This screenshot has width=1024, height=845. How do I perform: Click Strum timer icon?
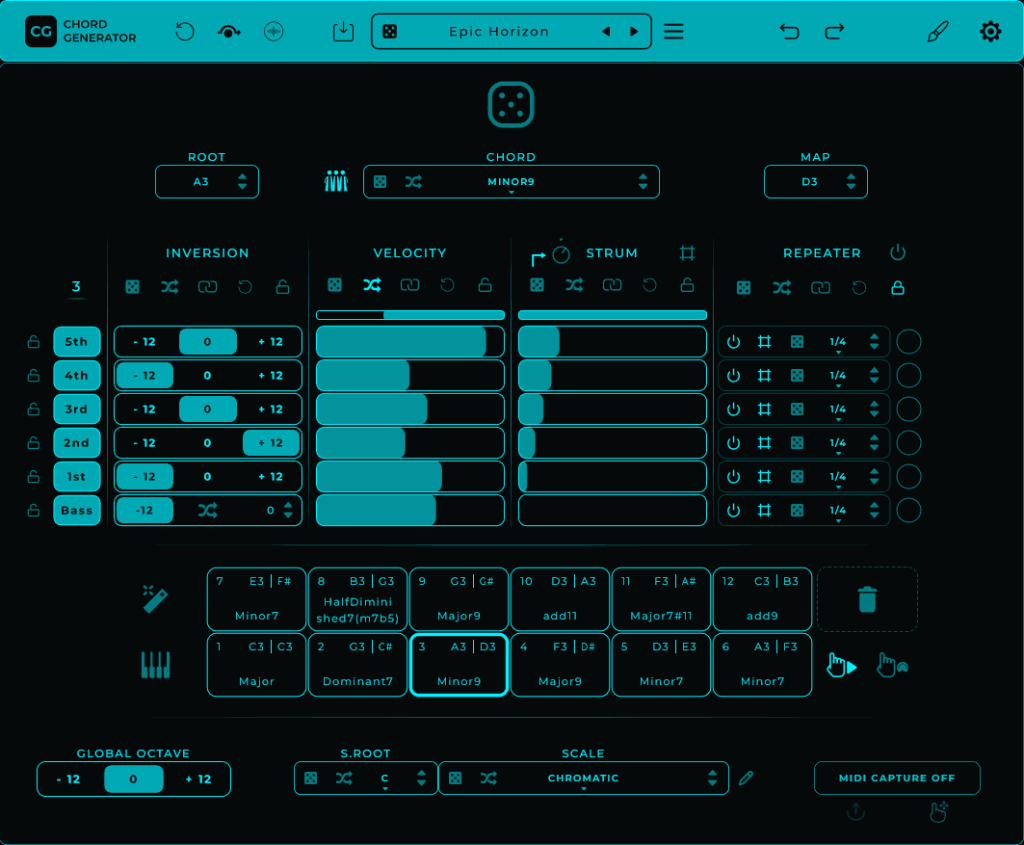tap(561, 253)
